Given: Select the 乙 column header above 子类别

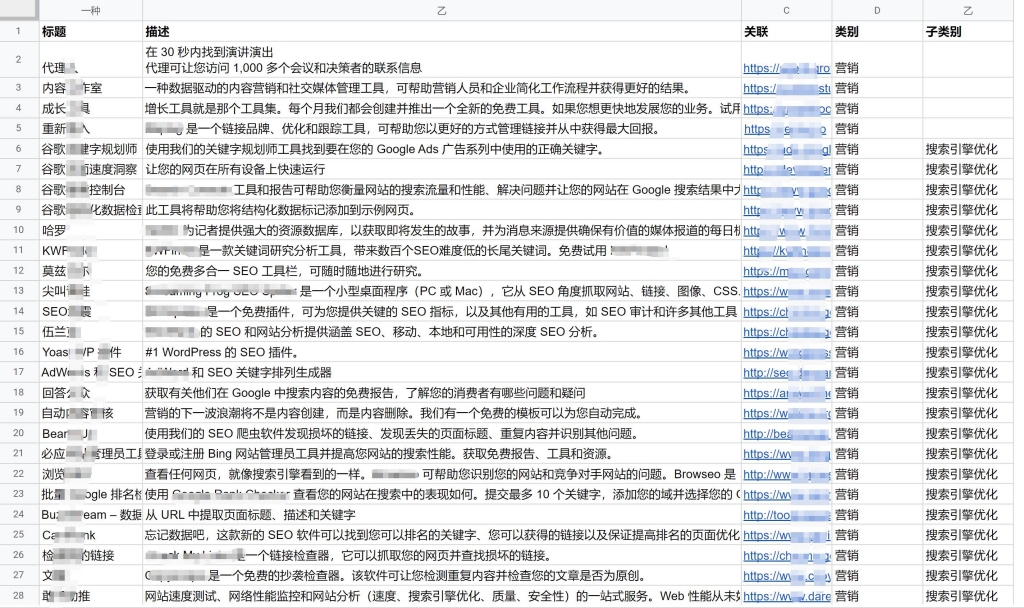Looking at the screenshot, I should (x=968, y=10).
